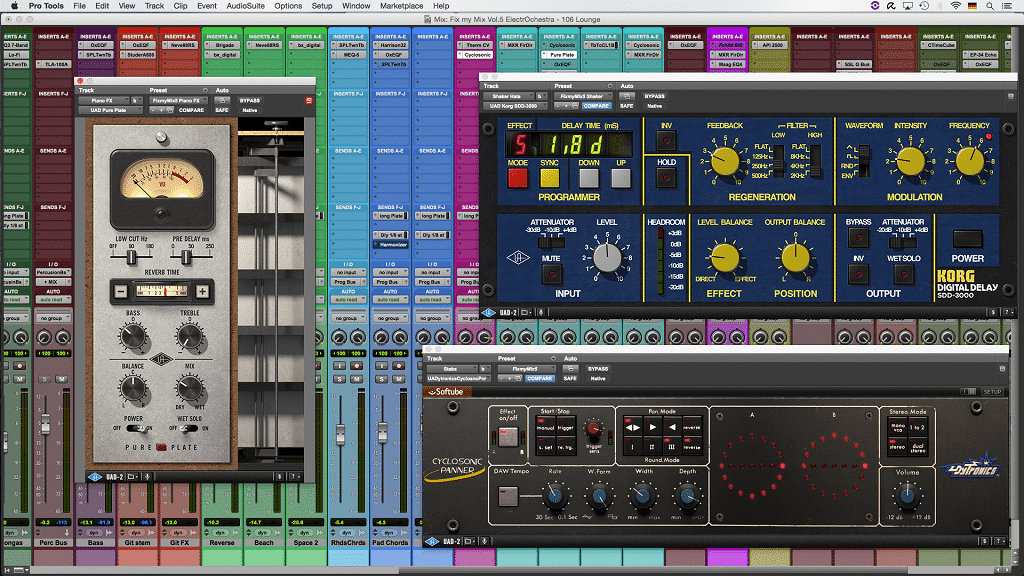Viewport: 1024px width, 576px height.
Task: Open the UAD Korg SDD-3000 plugin selector dropdown
Action: (x=515, y=106)
